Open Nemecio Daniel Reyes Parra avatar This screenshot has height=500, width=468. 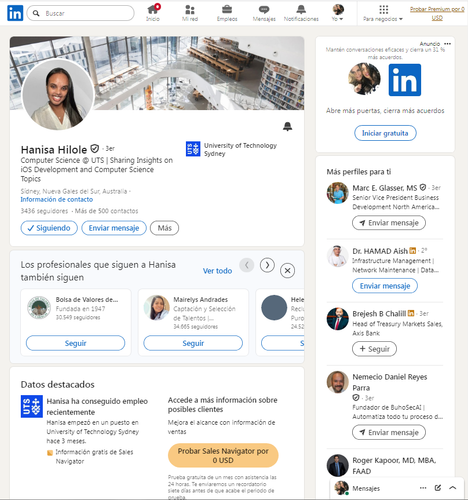coord(337,382)
